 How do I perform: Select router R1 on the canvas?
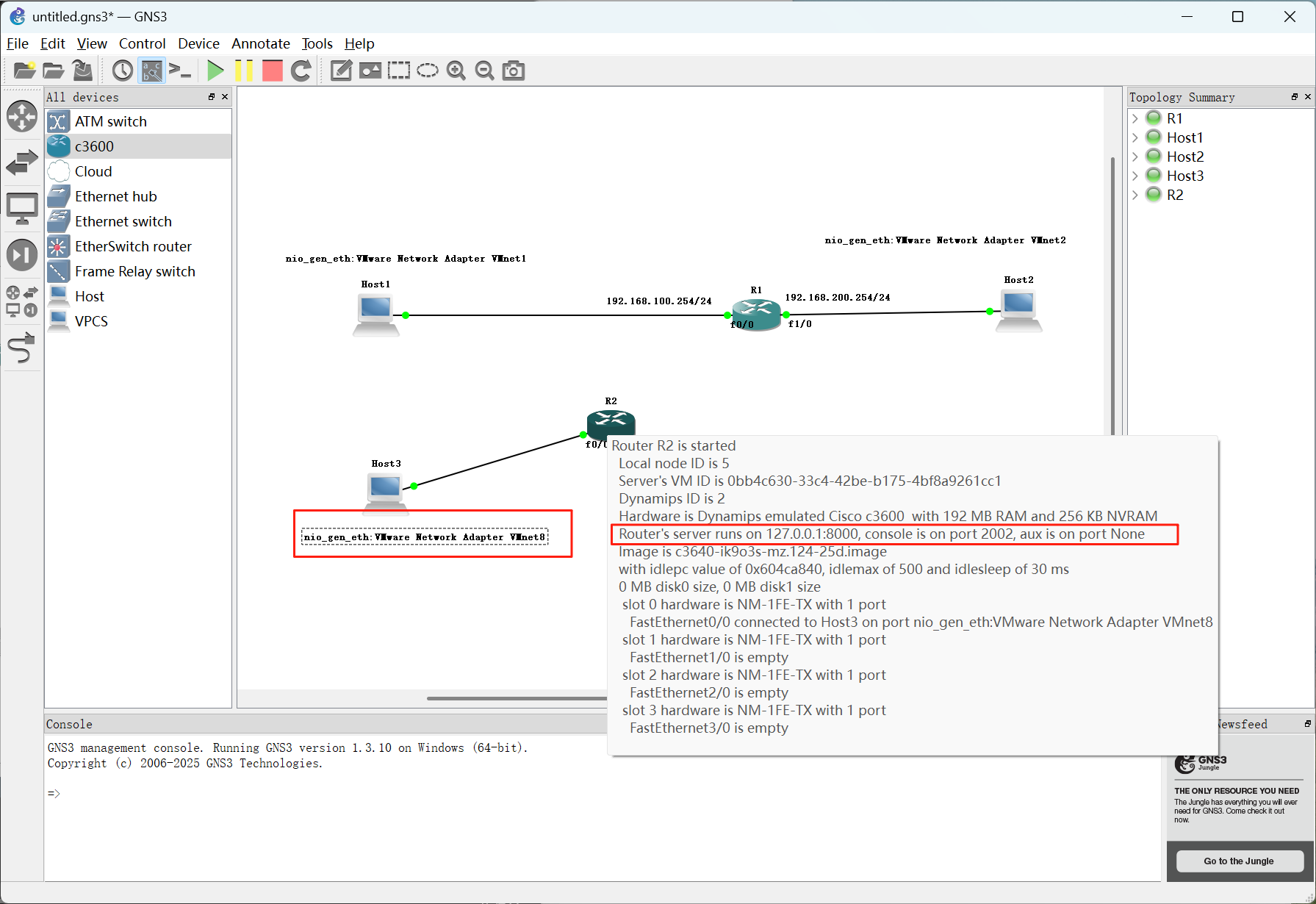click(x=756, y=314)
